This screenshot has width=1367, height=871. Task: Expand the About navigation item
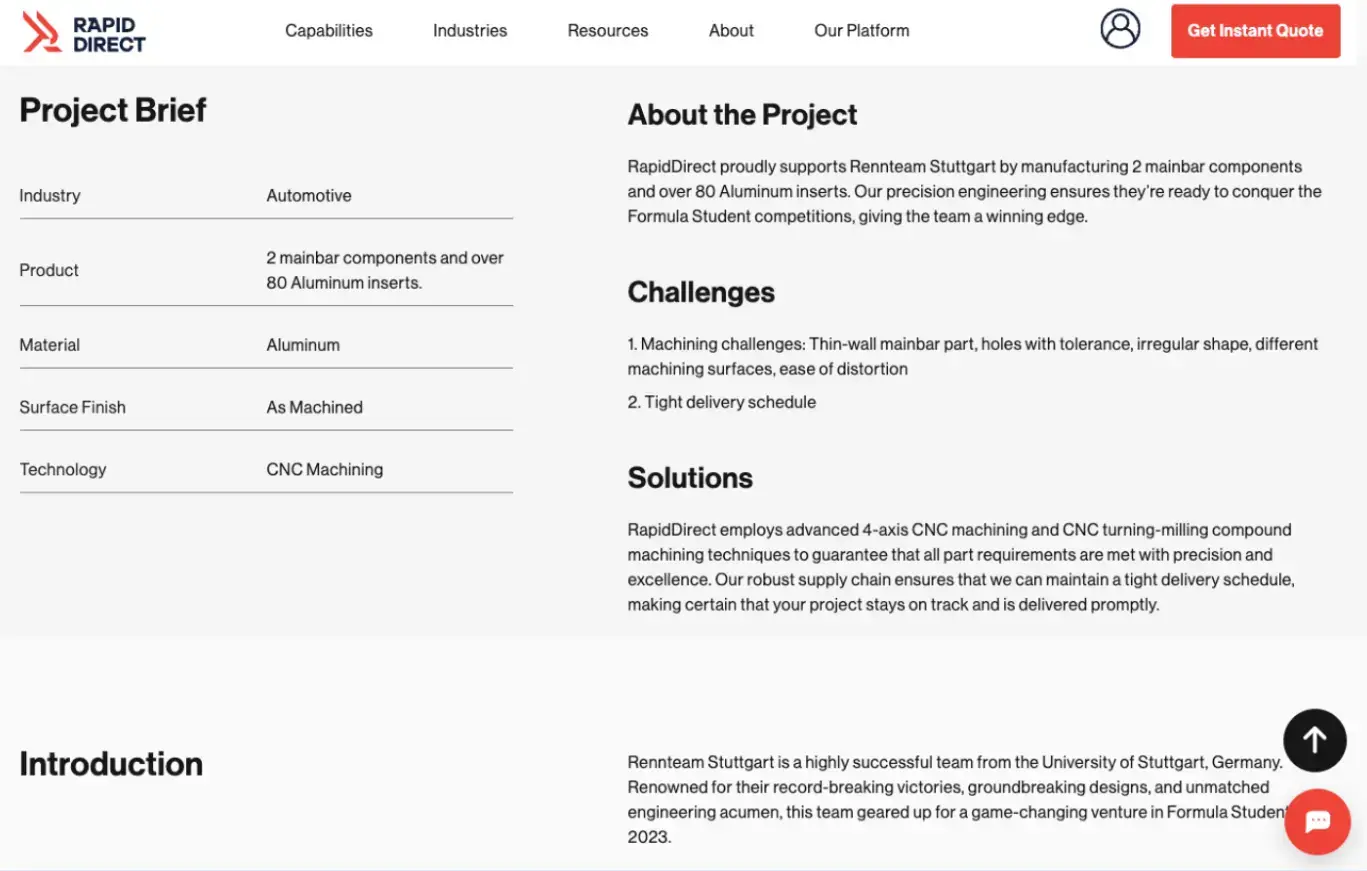(731, 30)
